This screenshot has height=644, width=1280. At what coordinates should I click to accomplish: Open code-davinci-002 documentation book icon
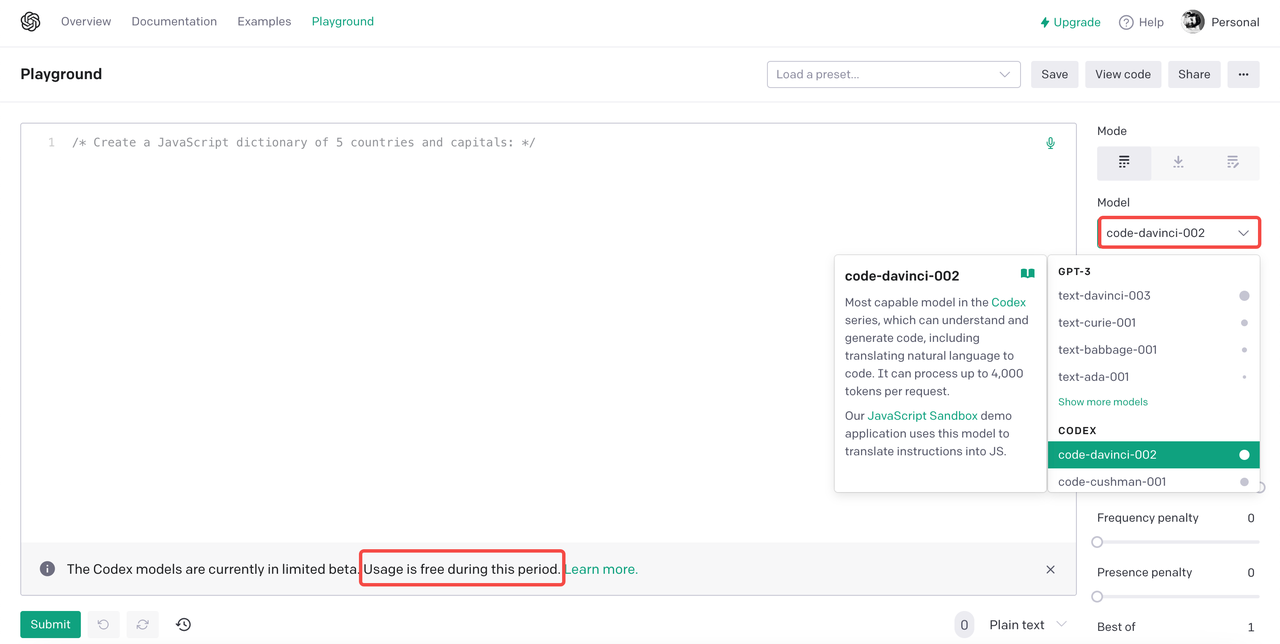pyautogui.click(x=1027, y=274)
